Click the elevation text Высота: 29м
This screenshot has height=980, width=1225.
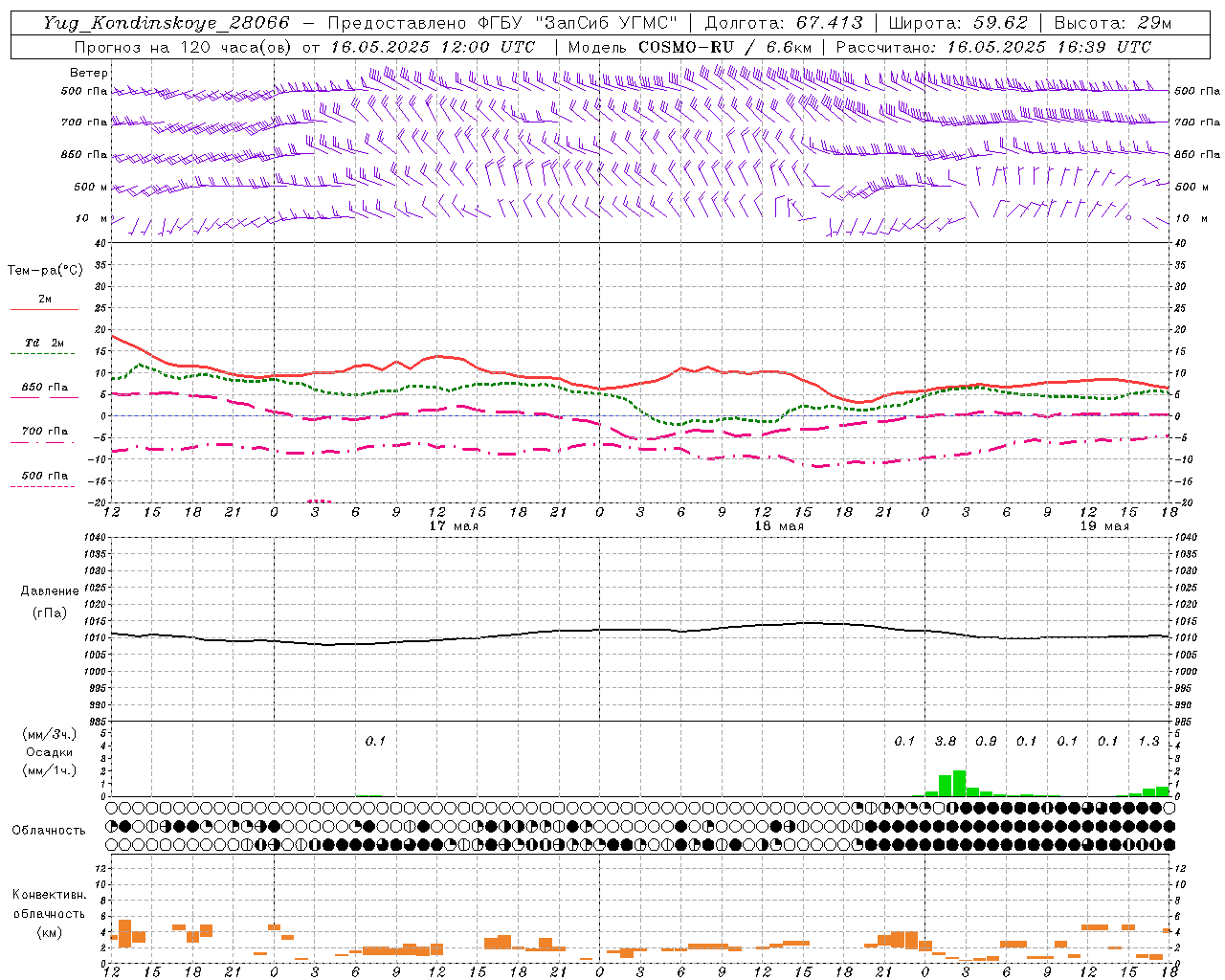pyautogui.click(x=1112, y=23)
